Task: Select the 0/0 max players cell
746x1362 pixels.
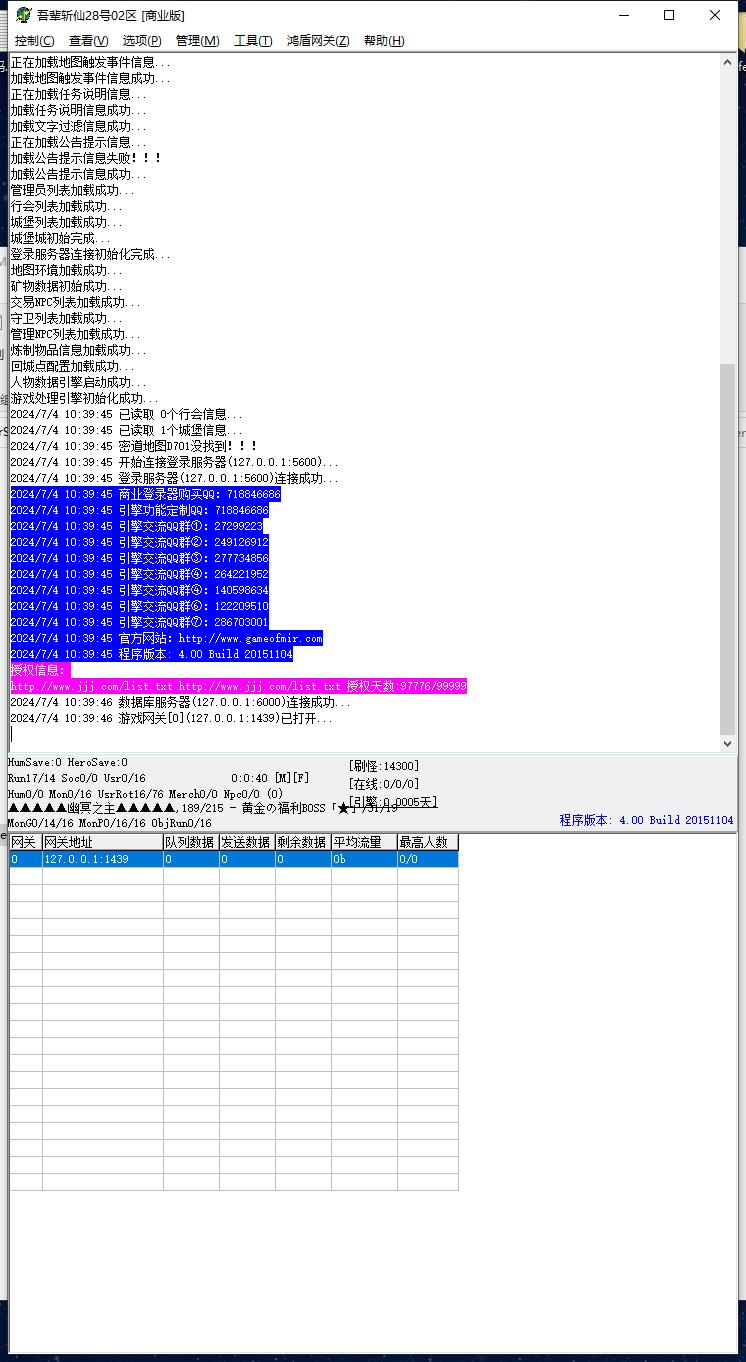Action: [x=428, y=859]
